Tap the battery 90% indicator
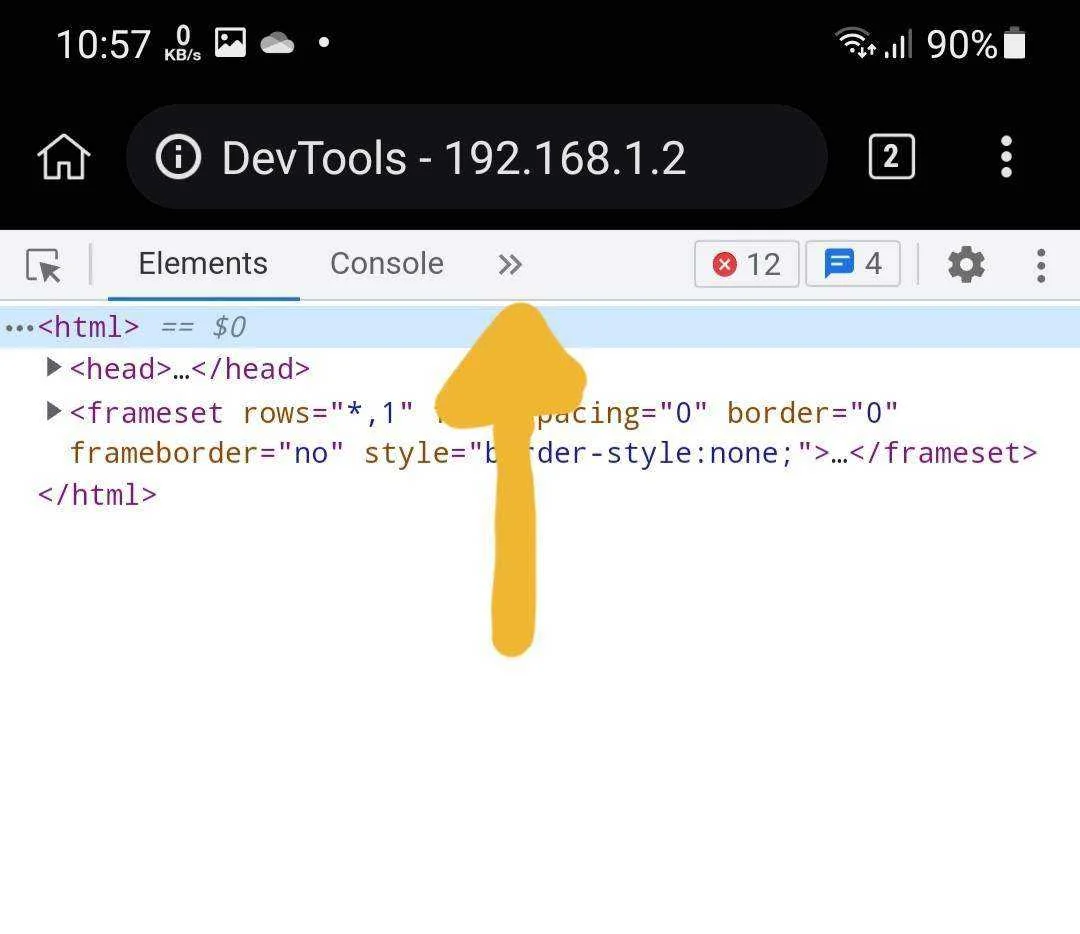 click(x=976, y=44)
